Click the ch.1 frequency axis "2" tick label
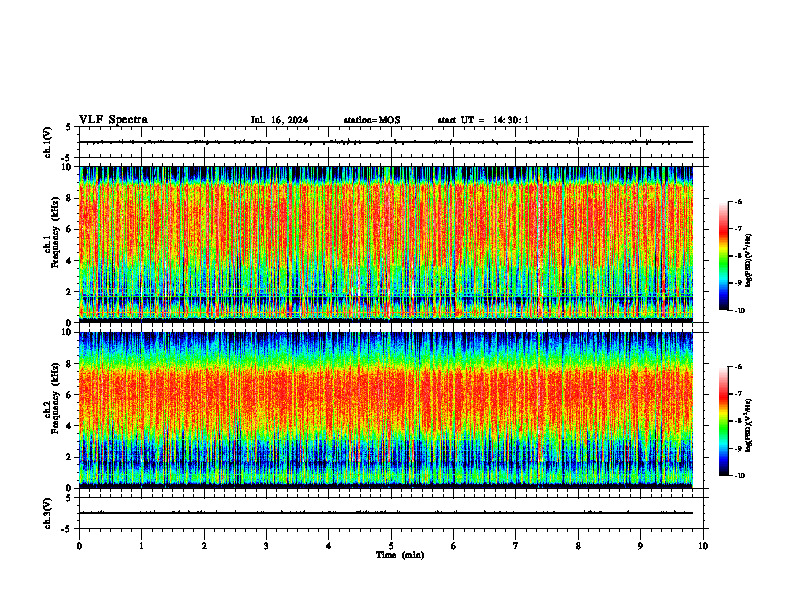The width and height of the screenshot is (792, 612). click(70, 292)
